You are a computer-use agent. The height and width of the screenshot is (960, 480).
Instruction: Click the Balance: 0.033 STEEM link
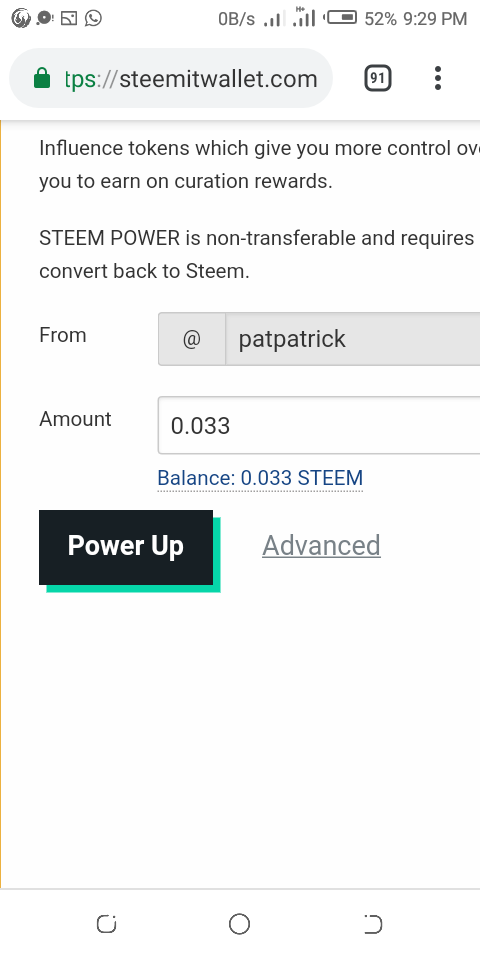[260, 478]
